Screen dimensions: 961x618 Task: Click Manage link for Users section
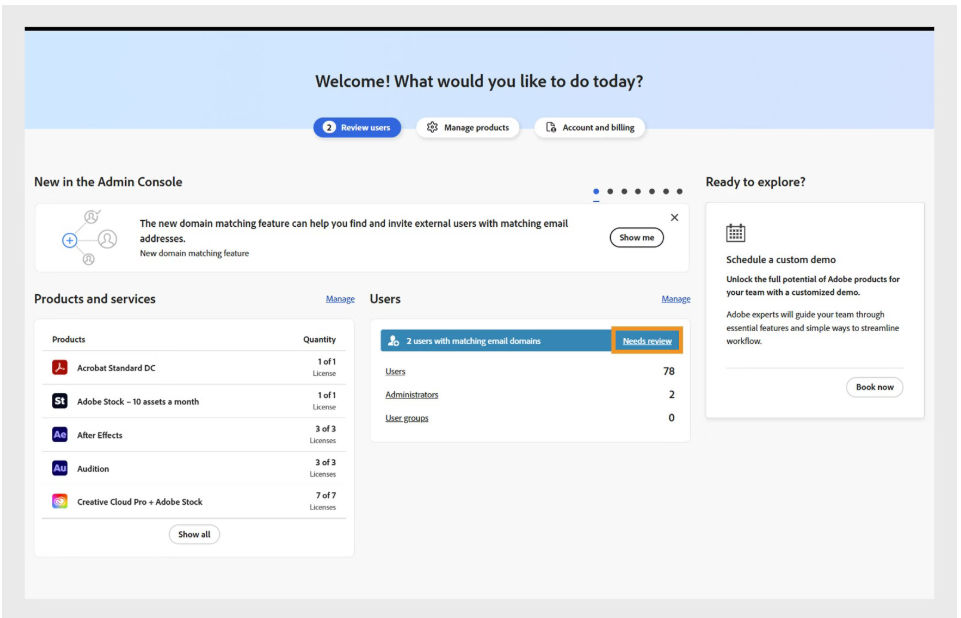(x=676, y=299)
